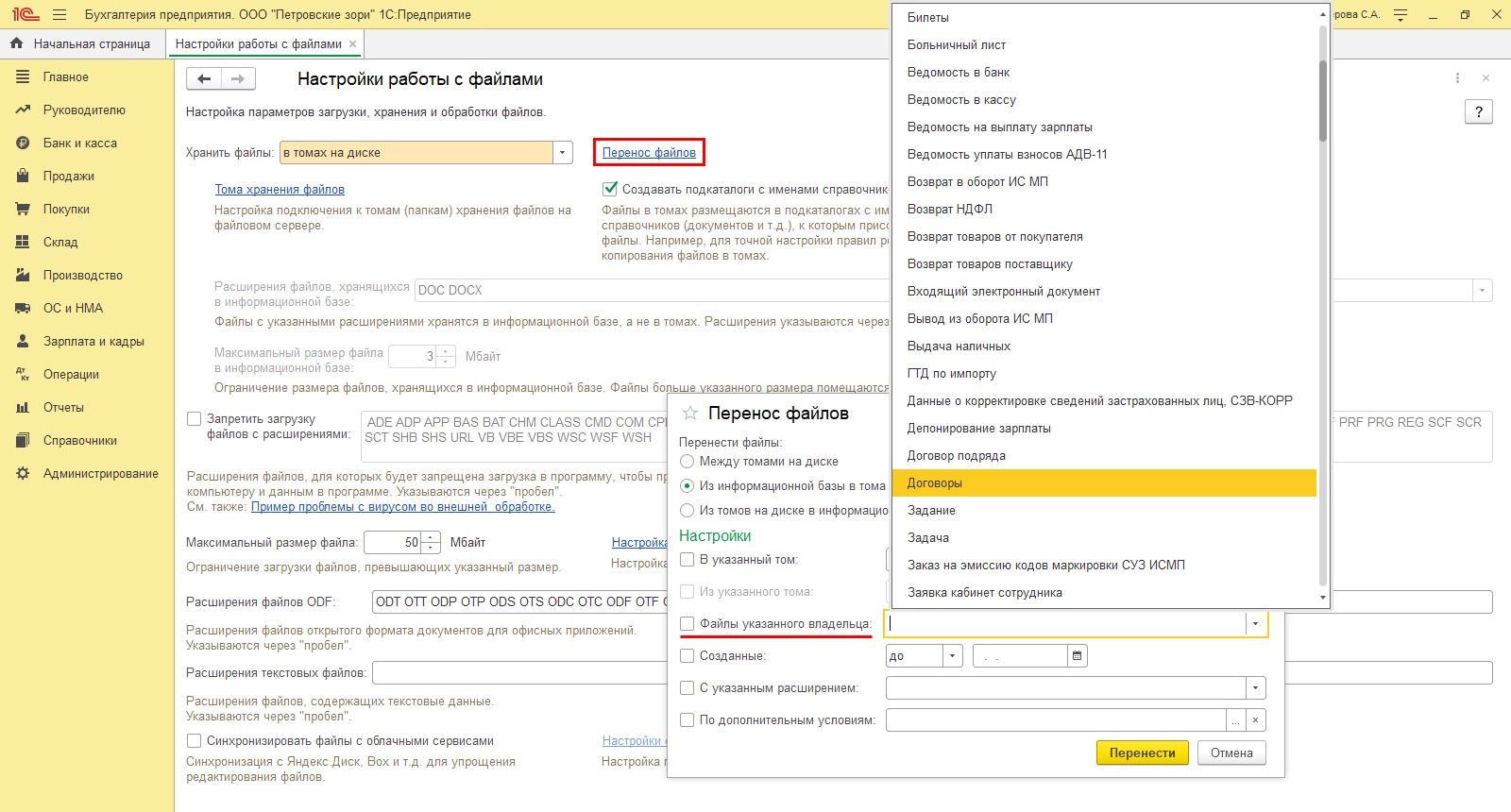Open the hamburger main menu icon
This screenshot has width=1511, height=812.
pyautogui.click(x=59, y=15)
